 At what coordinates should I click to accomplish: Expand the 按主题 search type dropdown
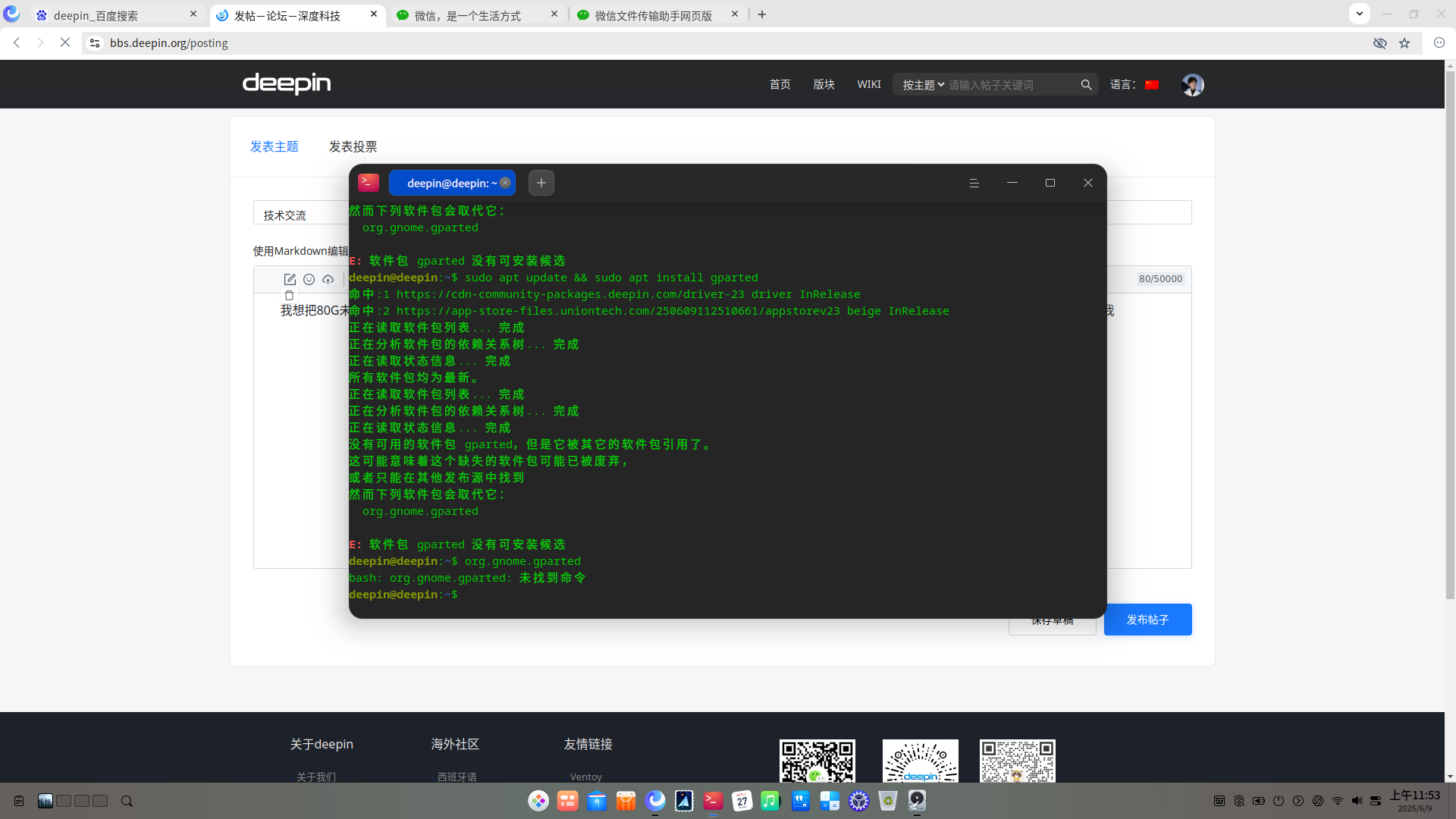pos(923,85)
